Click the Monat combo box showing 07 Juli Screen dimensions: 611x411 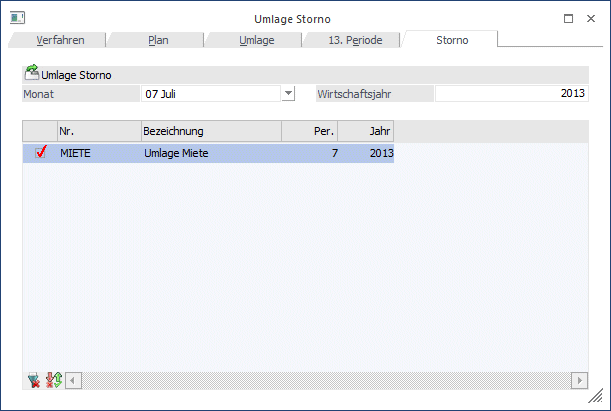coord(210,93)
